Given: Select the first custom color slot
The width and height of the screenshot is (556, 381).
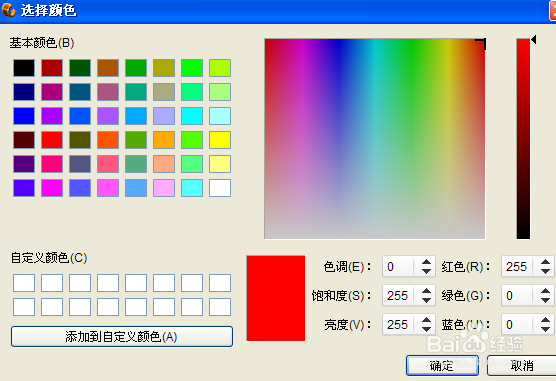Looking at the screenshot, I should [24, 283].
